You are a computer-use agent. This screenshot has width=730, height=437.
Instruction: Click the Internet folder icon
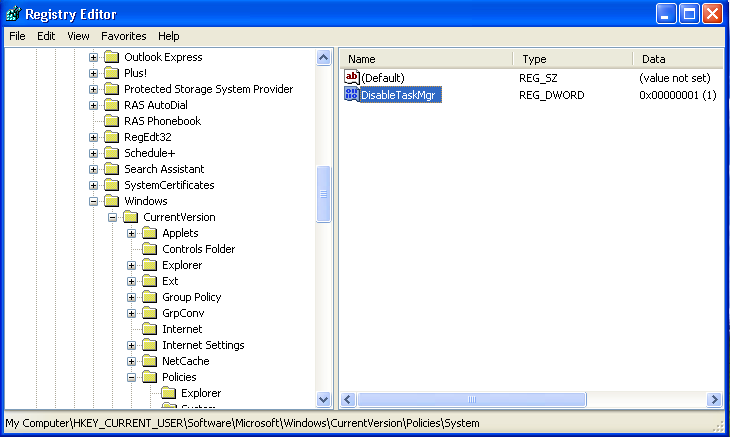tap(149, 329)
